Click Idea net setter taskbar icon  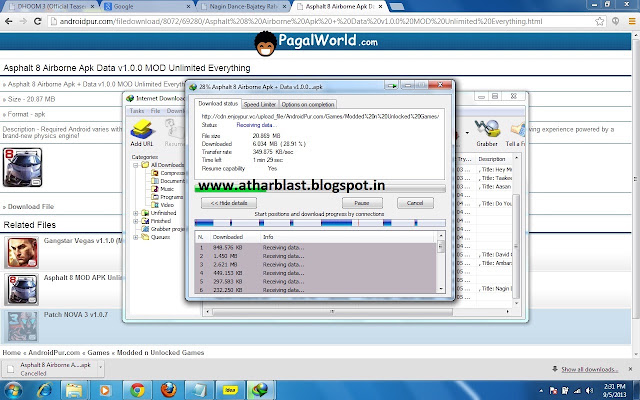point(230,390)
